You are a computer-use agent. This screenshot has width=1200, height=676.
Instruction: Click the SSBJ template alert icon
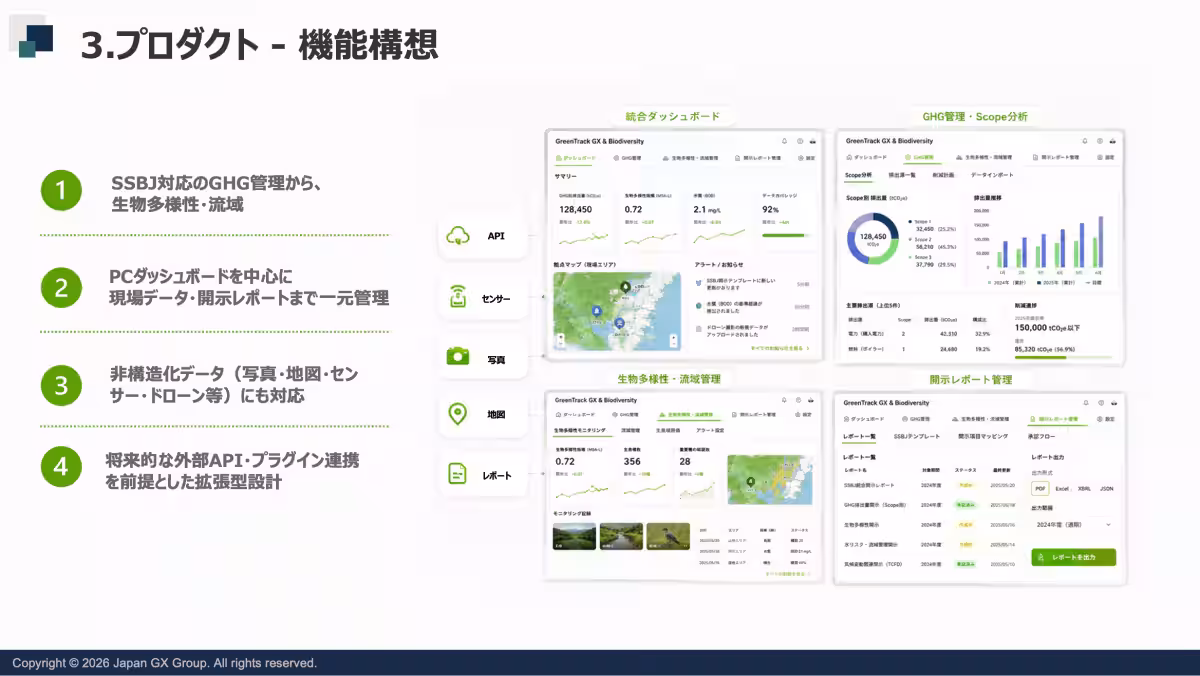697,284
